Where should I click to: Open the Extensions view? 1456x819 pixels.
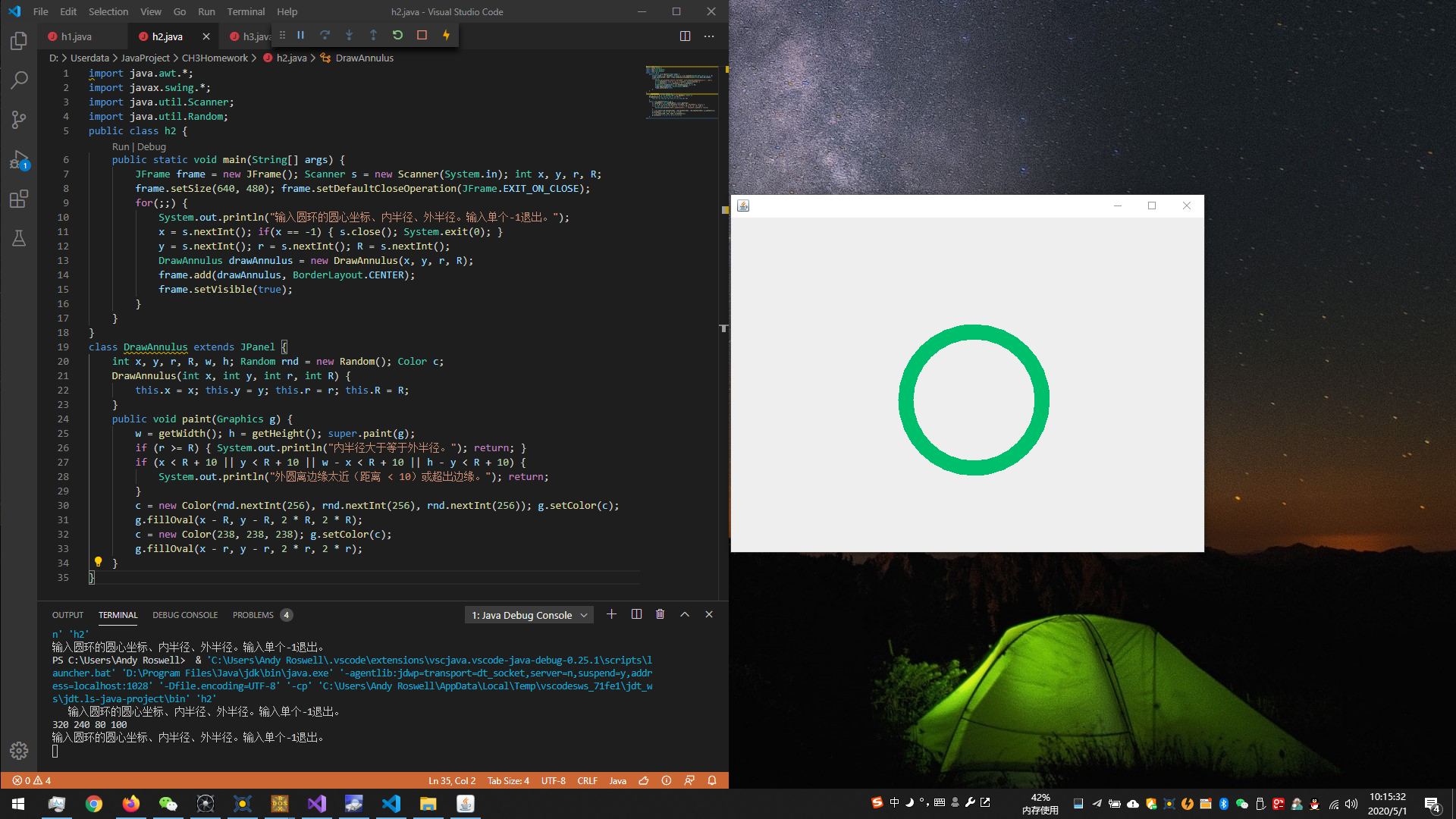(x=19, y=199)
